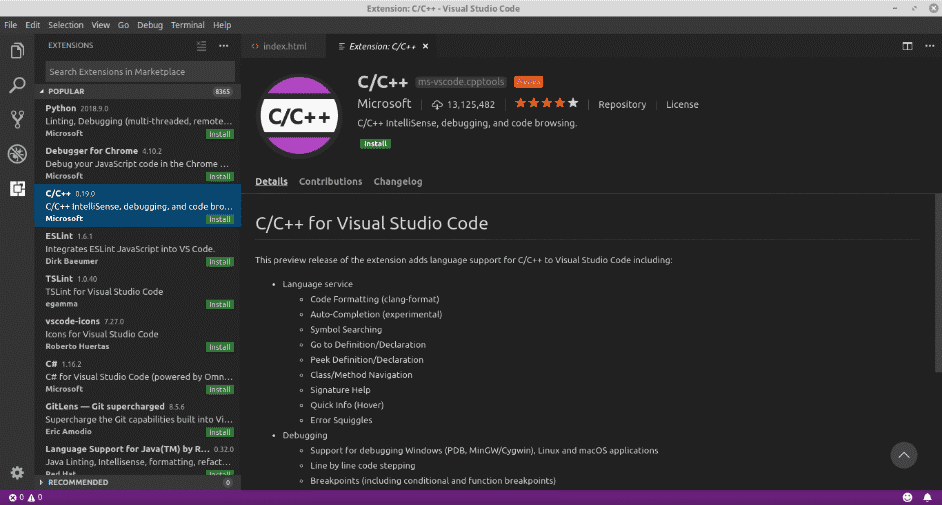Open Source Control view
The width and height of the screenshot is (942, 505).
17,119
